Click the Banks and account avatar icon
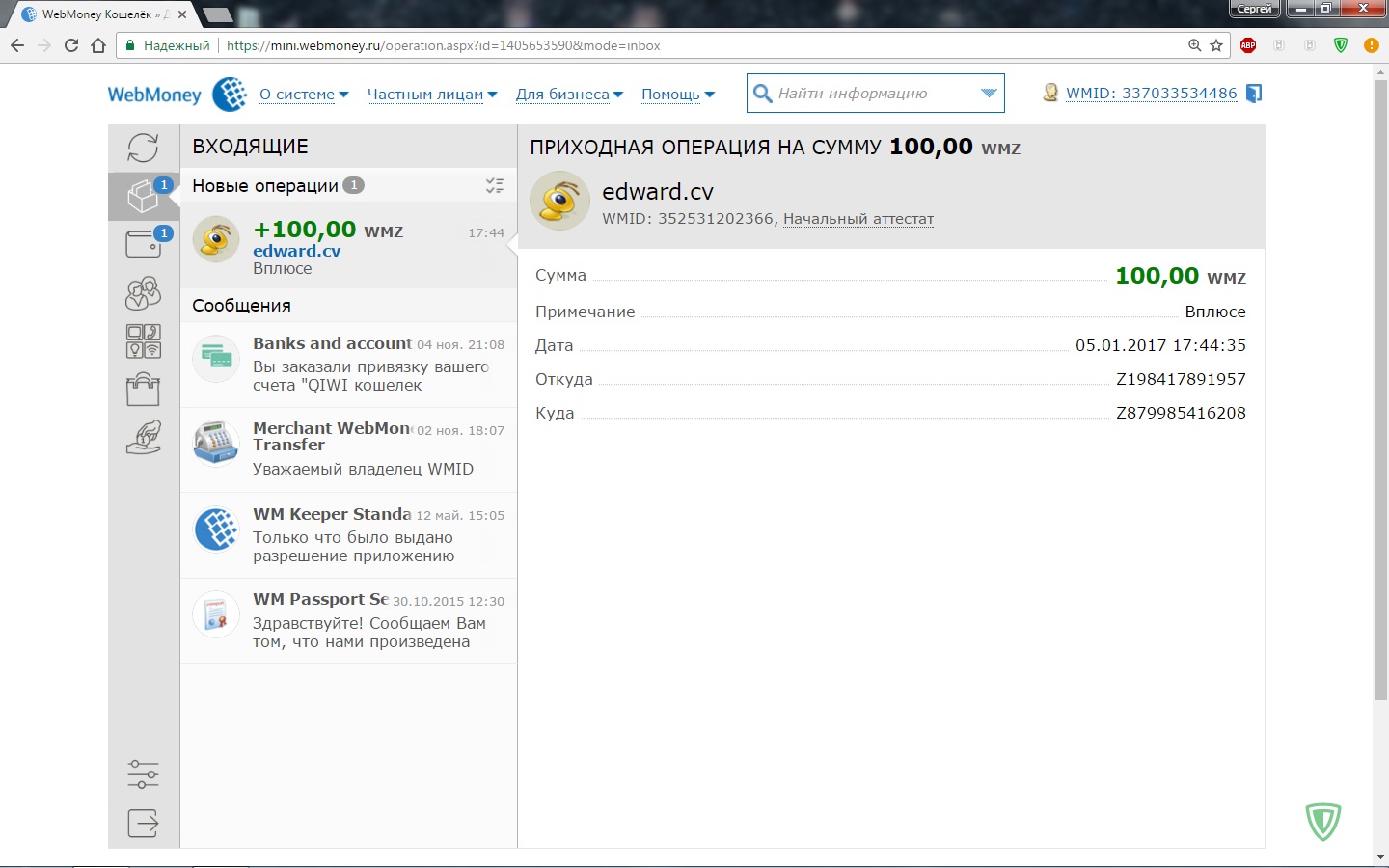 coord(216,358)
